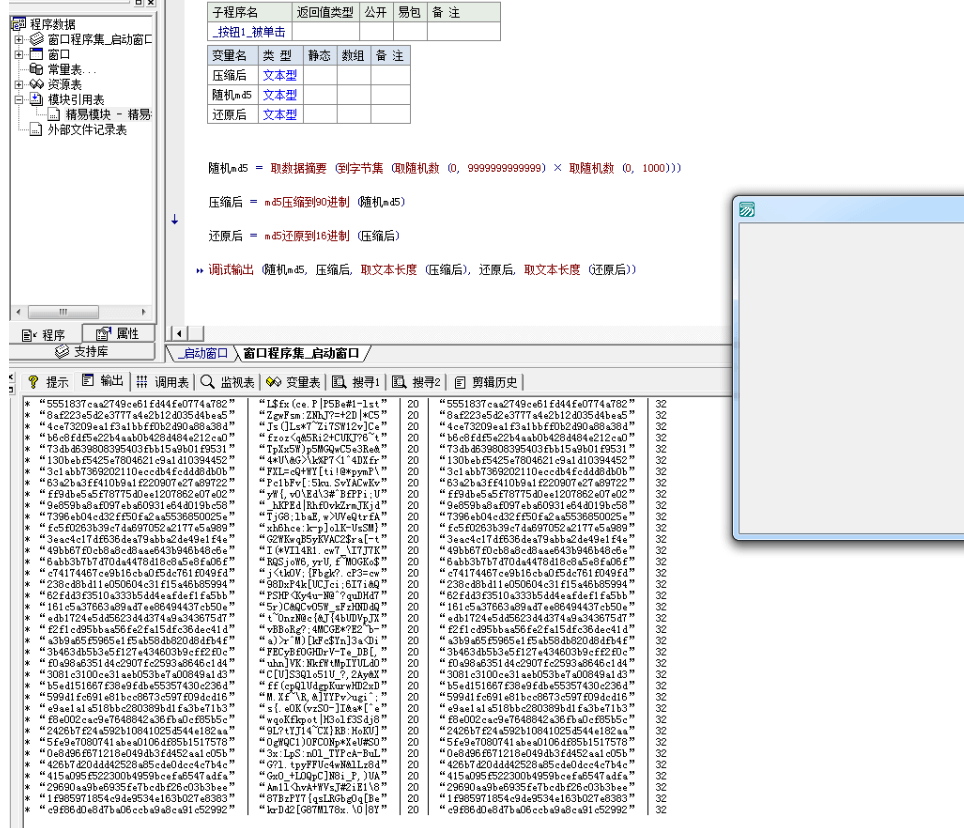The image size is (964, 828).
Task: Collapse the 模块引用表 tree node
Action: point(19,99)
